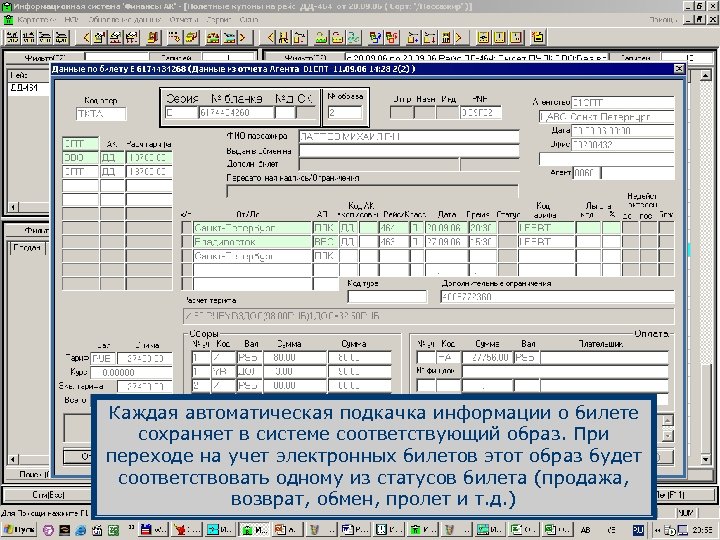Close the ticket data dialog
The width and height of the screenshot is (720, 540).
[679, 69]
